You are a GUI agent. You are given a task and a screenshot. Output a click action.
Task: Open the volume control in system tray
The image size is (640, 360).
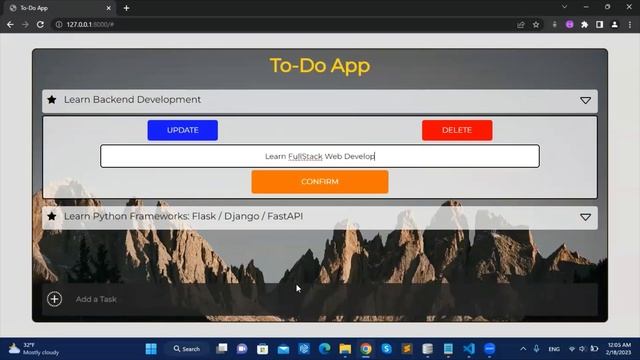(582, 349)
